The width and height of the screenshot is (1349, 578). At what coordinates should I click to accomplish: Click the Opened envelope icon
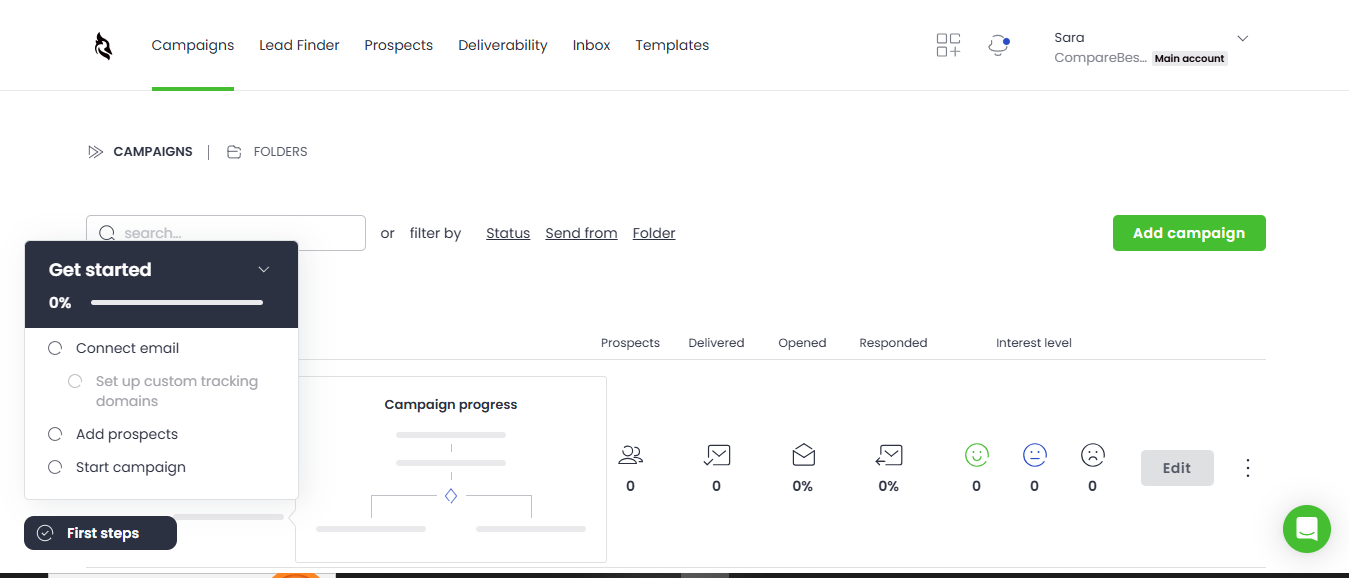pyautogui.click(x=803, y=456)
